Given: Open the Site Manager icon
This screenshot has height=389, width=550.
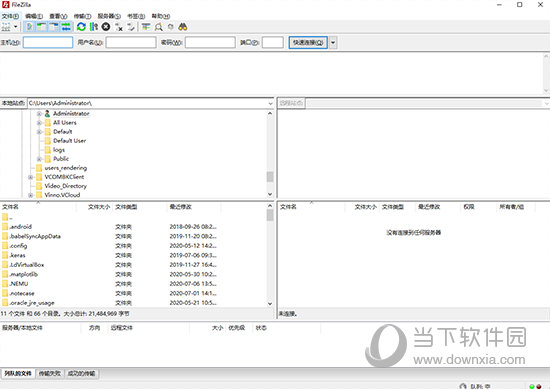Looking at the screenshot, I should click(6, 27).
